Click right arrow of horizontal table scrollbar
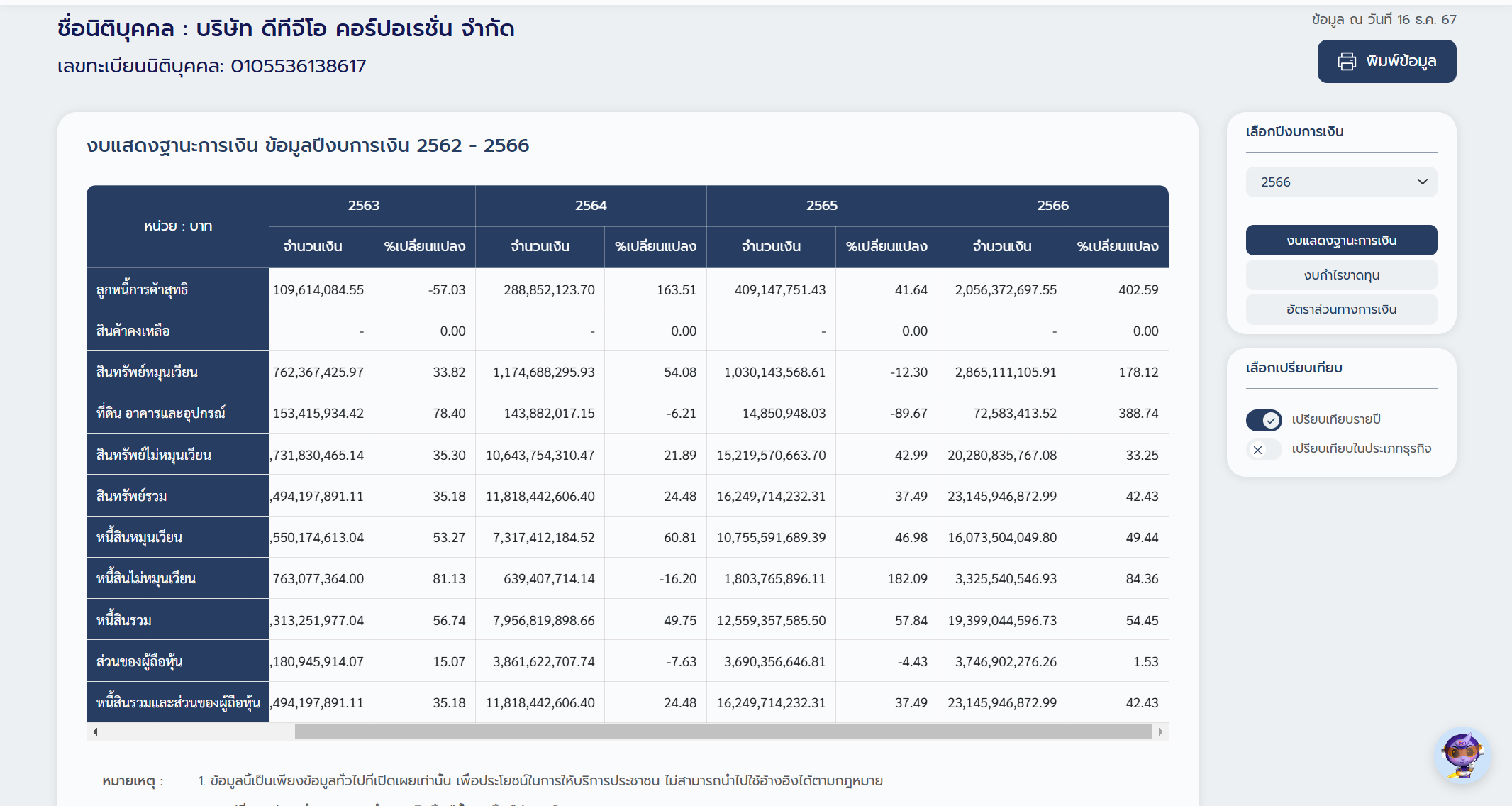Image resolution: width=1512 pixels, height=806 pixels. pos(1160,732)
